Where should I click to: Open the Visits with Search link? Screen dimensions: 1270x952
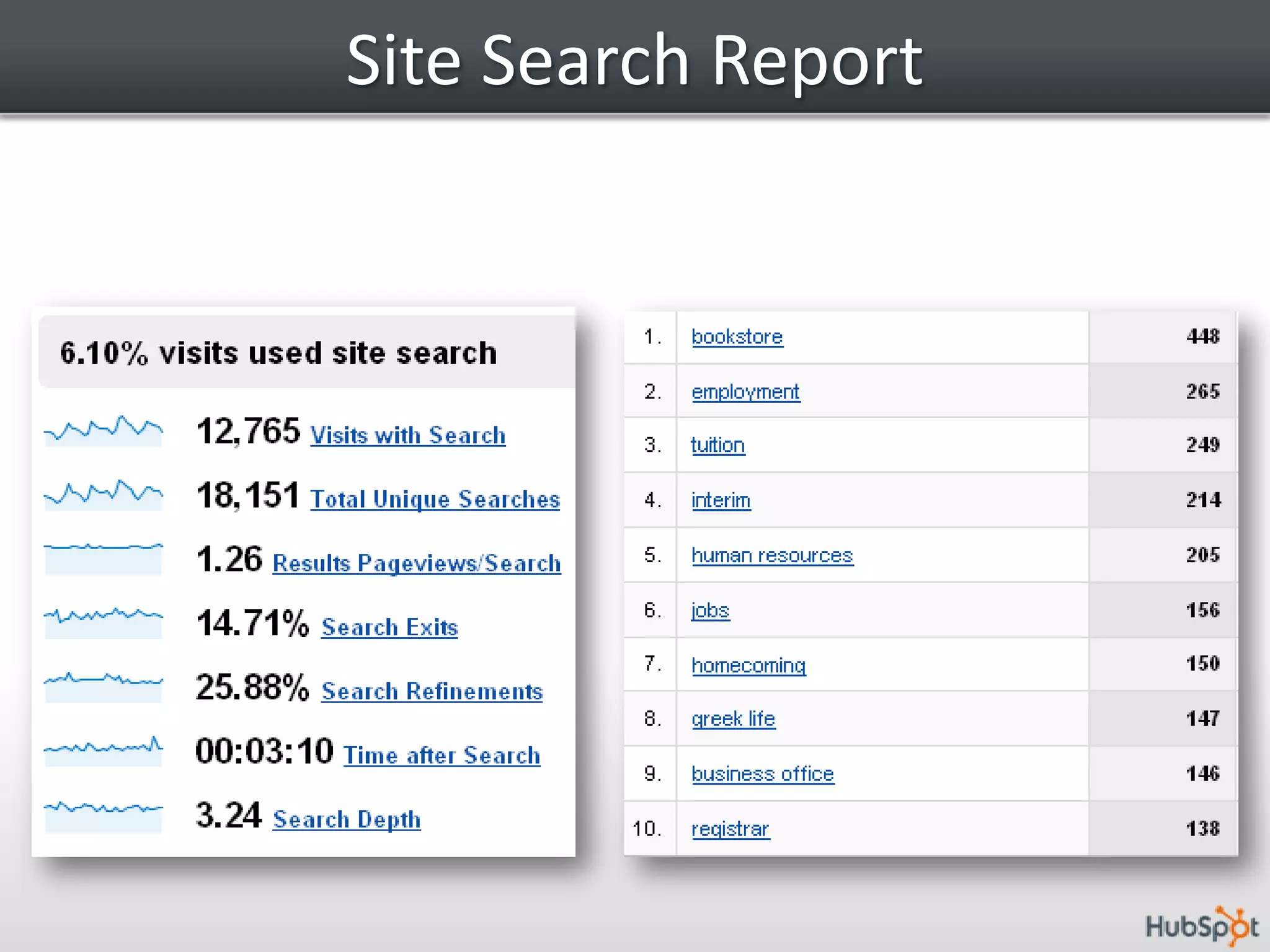click(x=407, y=435)
